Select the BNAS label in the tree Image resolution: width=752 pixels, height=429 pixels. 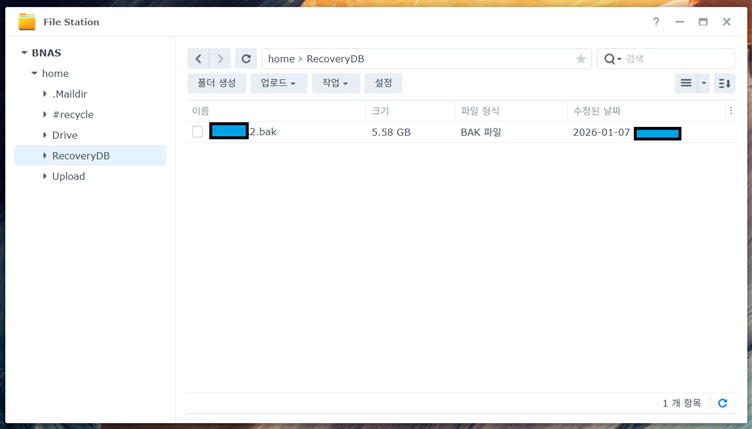(x=47, y=53)
